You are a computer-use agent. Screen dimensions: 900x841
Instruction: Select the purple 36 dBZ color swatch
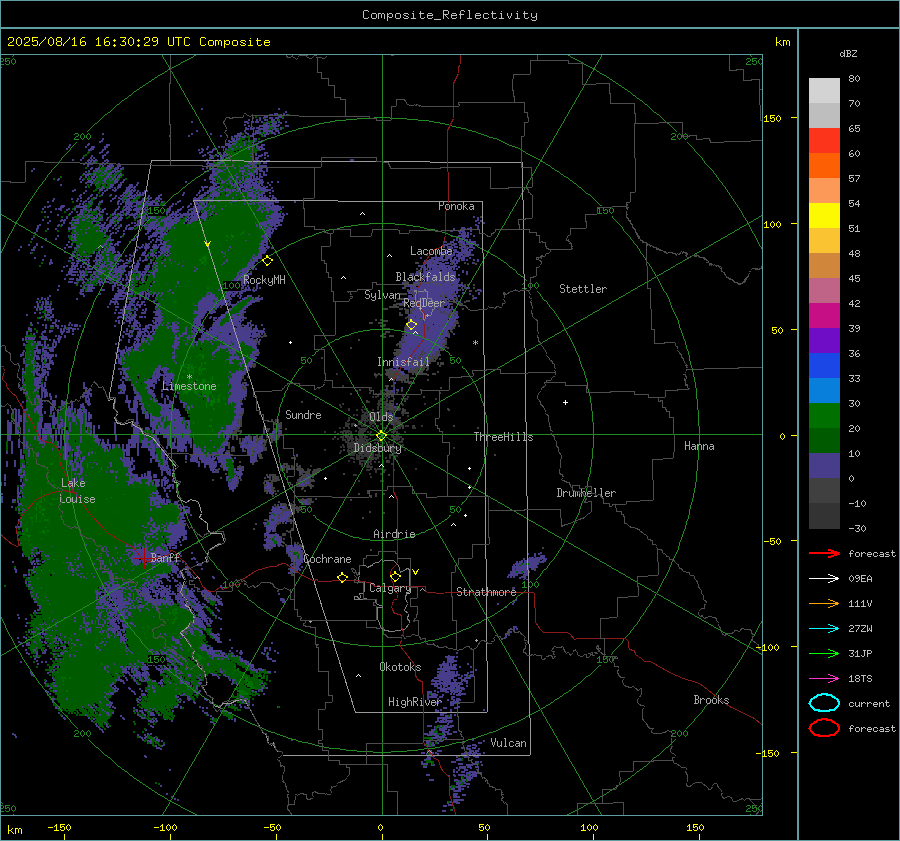tap(824, 341)
